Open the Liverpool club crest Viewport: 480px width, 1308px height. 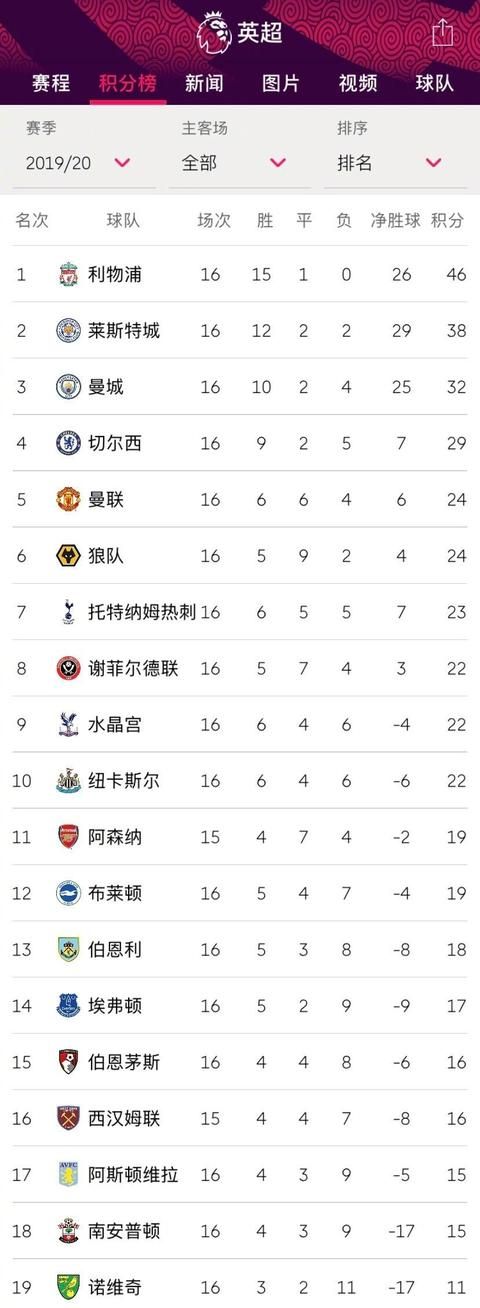tap(68, 274)
